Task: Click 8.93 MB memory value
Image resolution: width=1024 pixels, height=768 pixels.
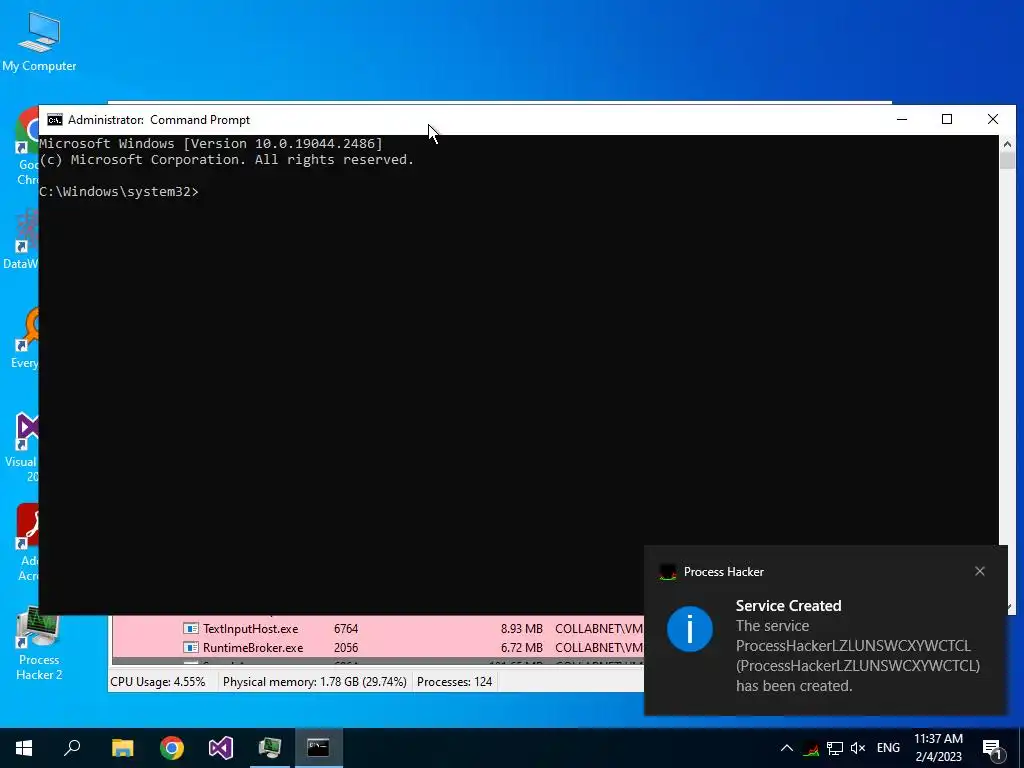Action: pos(521,628)
